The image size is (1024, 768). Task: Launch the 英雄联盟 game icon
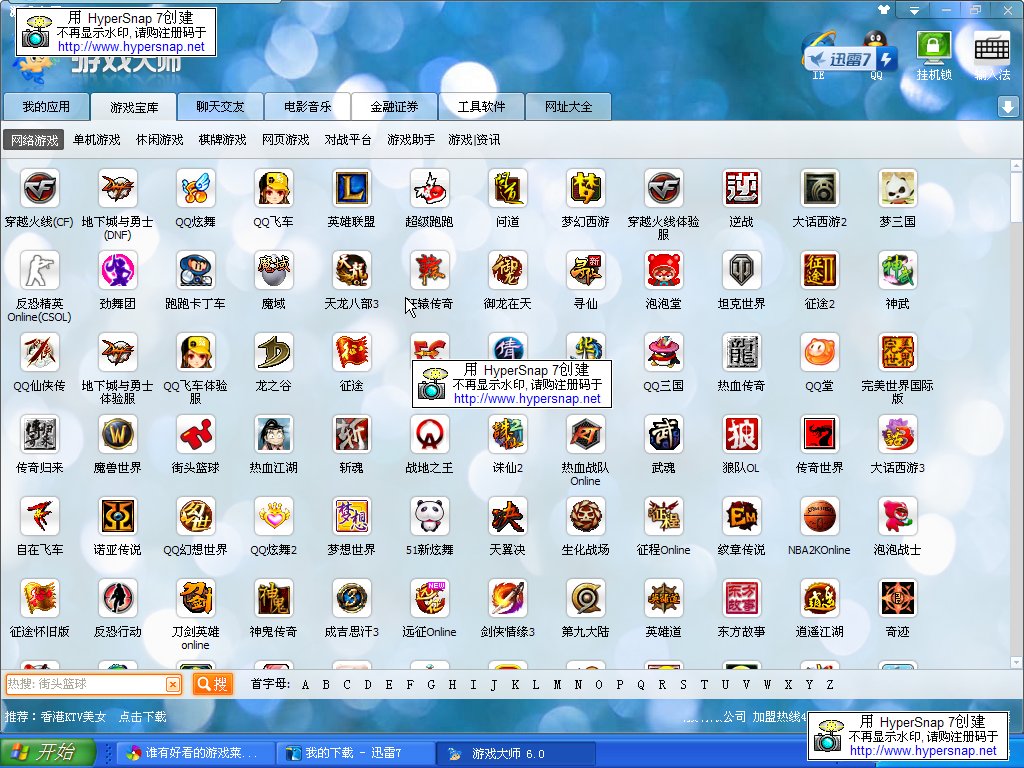(351, 188)
